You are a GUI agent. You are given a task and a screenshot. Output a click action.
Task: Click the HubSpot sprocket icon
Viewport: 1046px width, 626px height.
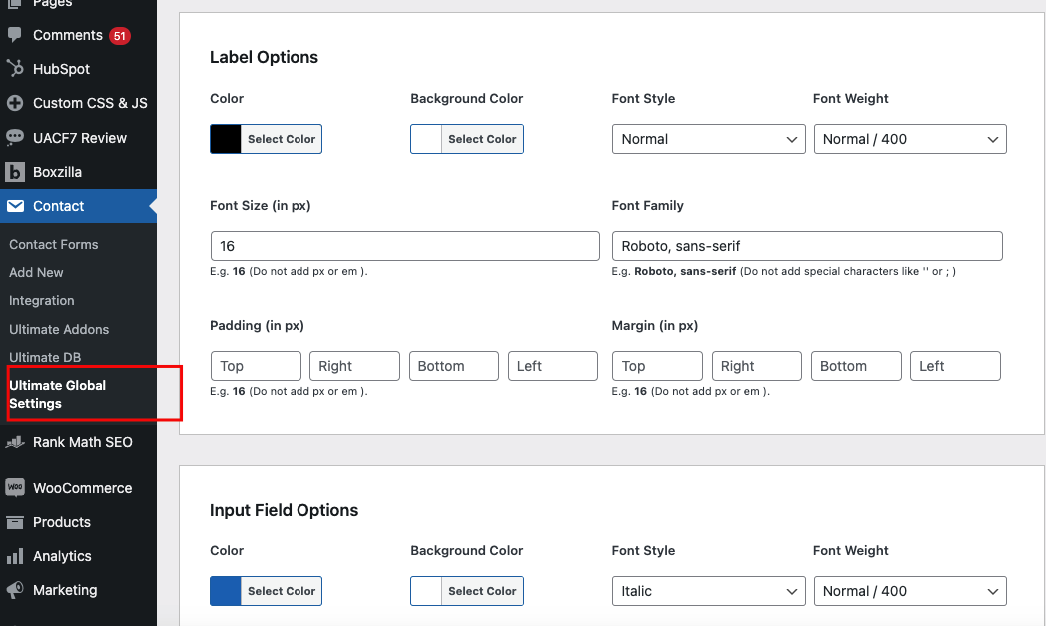click(14, 68)
